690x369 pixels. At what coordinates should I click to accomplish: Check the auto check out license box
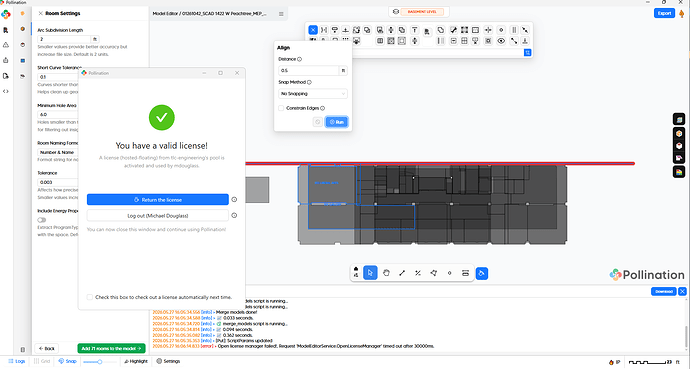[x=90, y=297]
